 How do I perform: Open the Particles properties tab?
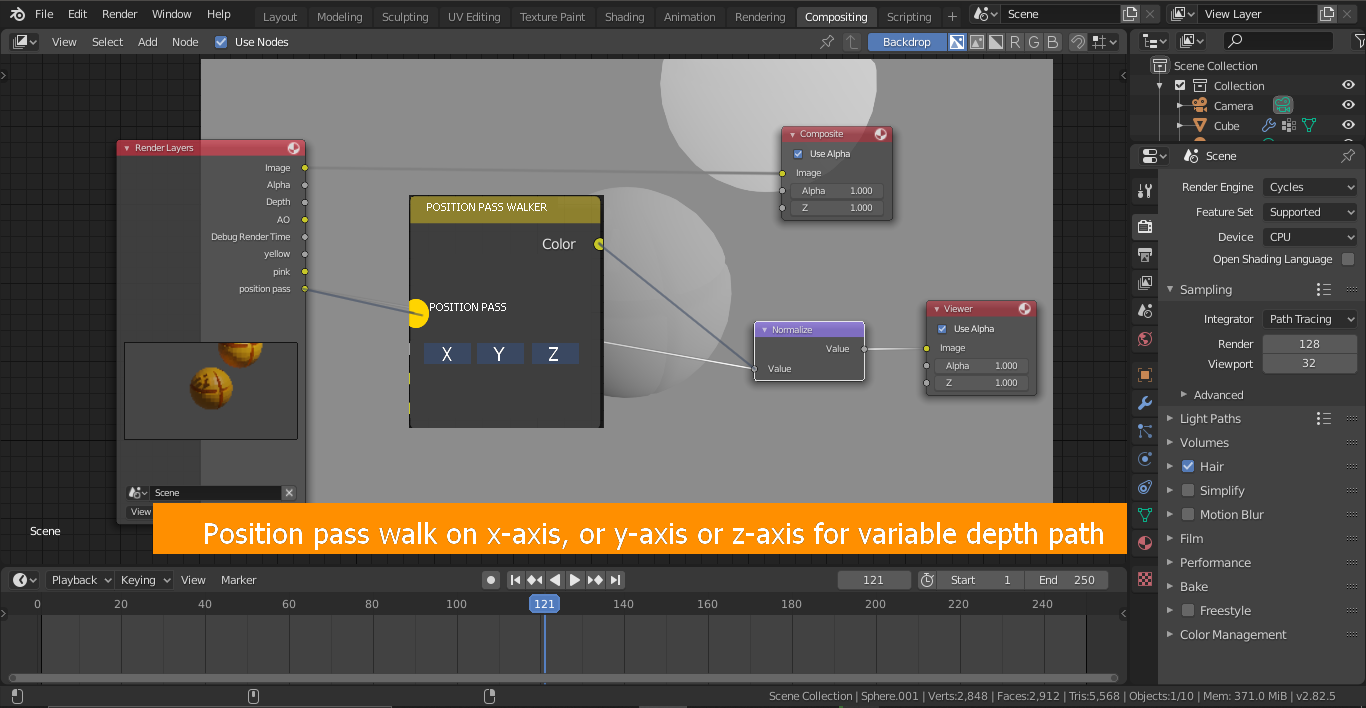(1145, 431)
